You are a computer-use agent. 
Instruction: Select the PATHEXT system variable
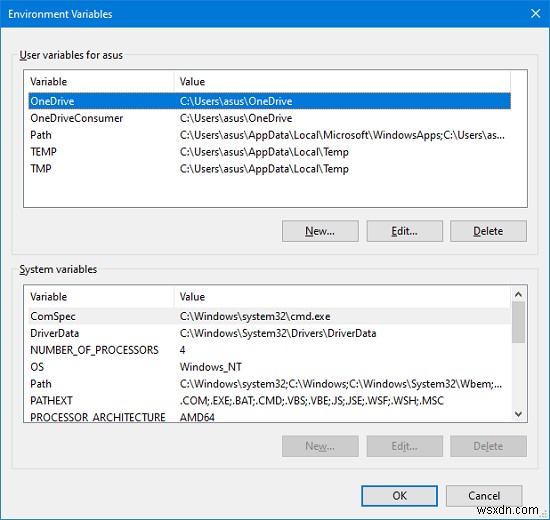[269, 400]
